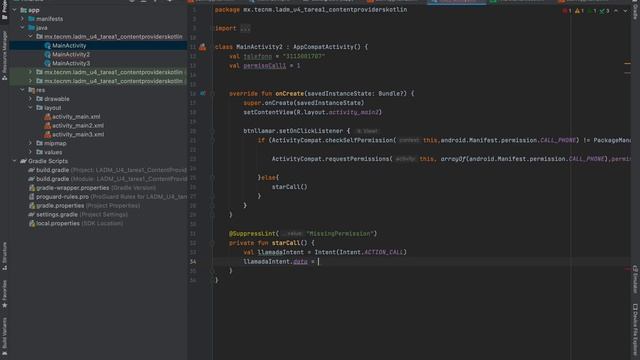Screen dimensions: 640x360
Task: Click the manifests folder icon
Action: [31, 19]
